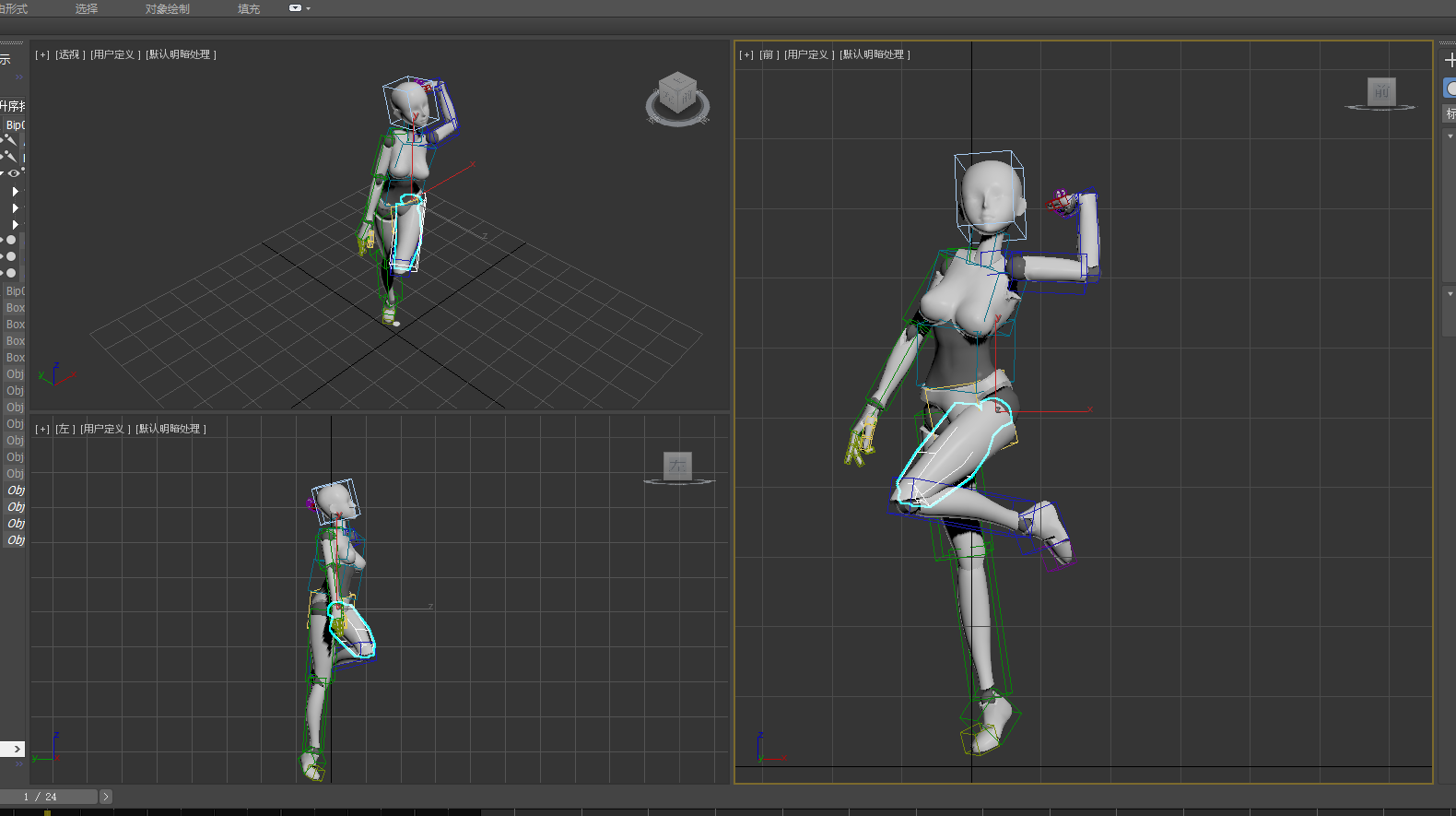
Task: Open the 填充 ribbon tab
Action: (x=249, y=8)
